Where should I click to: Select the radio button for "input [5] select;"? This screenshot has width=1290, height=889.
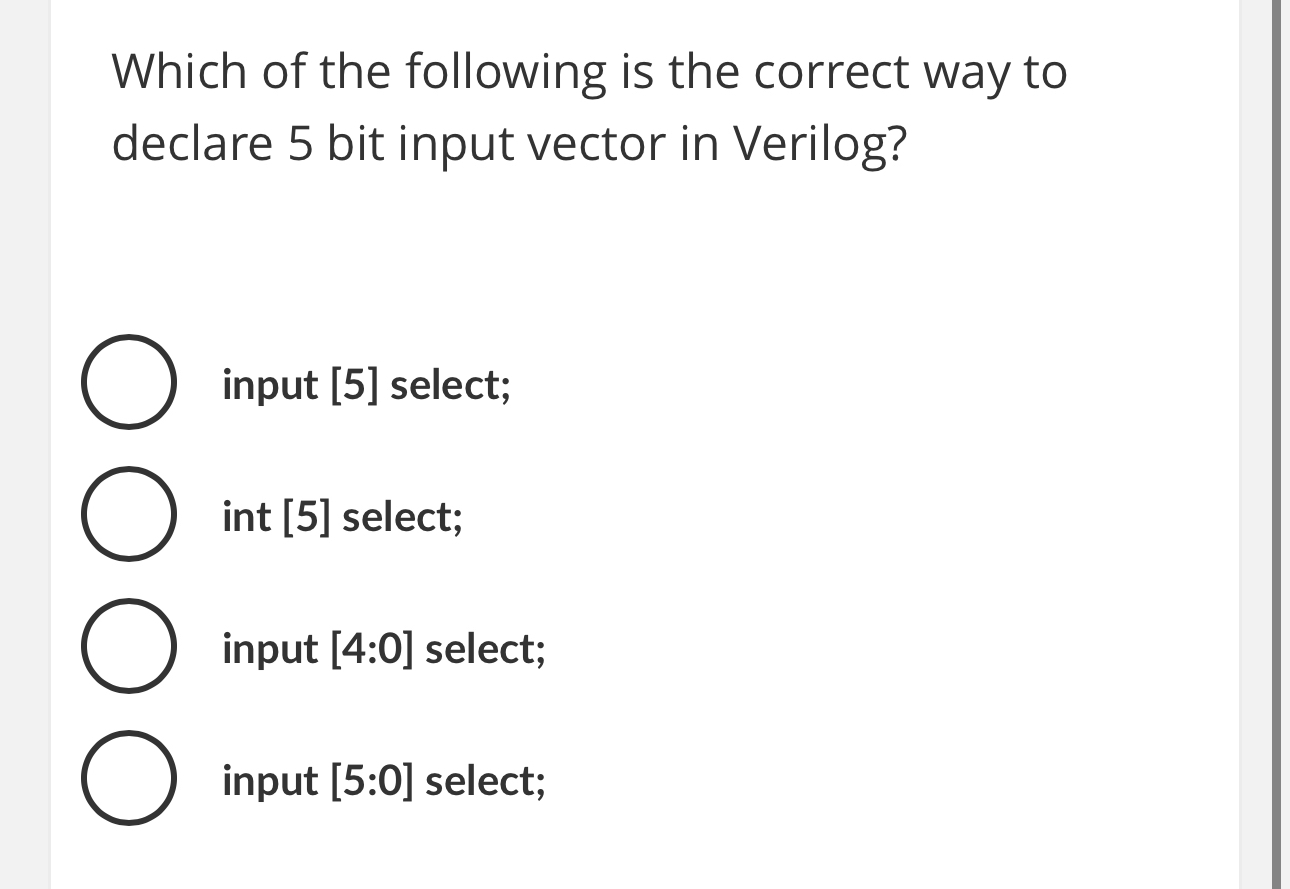point(129,382)
